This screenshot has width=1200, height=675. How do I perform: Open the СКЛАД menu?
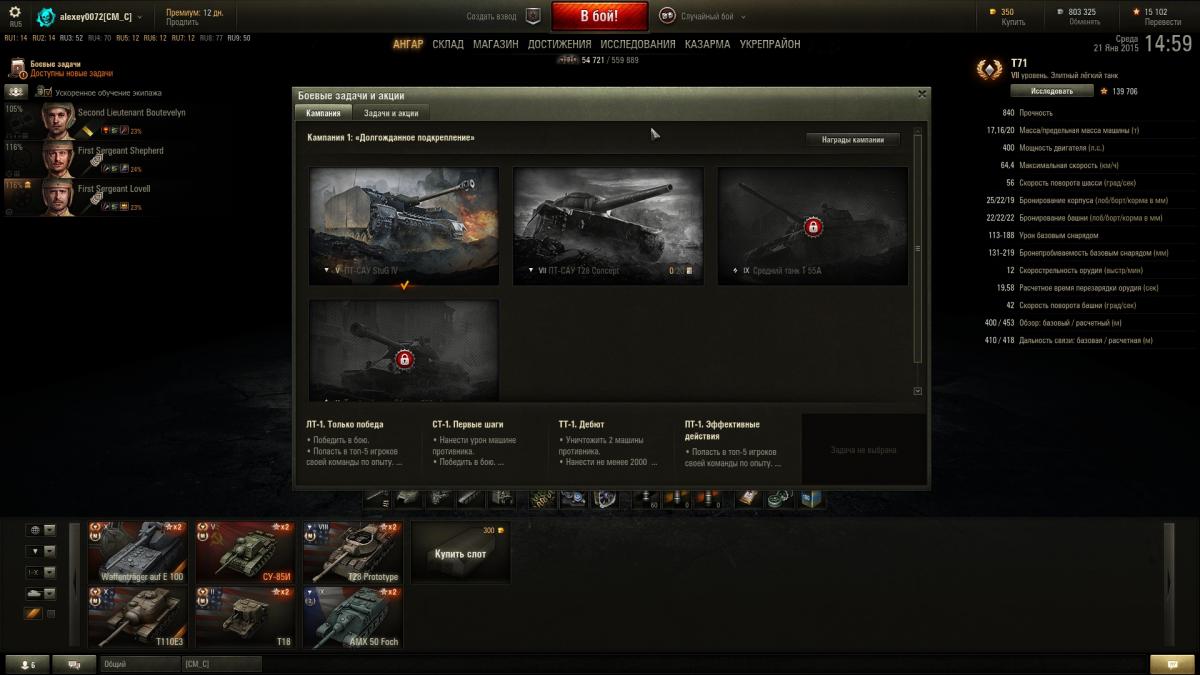click(x=448, y=44)
